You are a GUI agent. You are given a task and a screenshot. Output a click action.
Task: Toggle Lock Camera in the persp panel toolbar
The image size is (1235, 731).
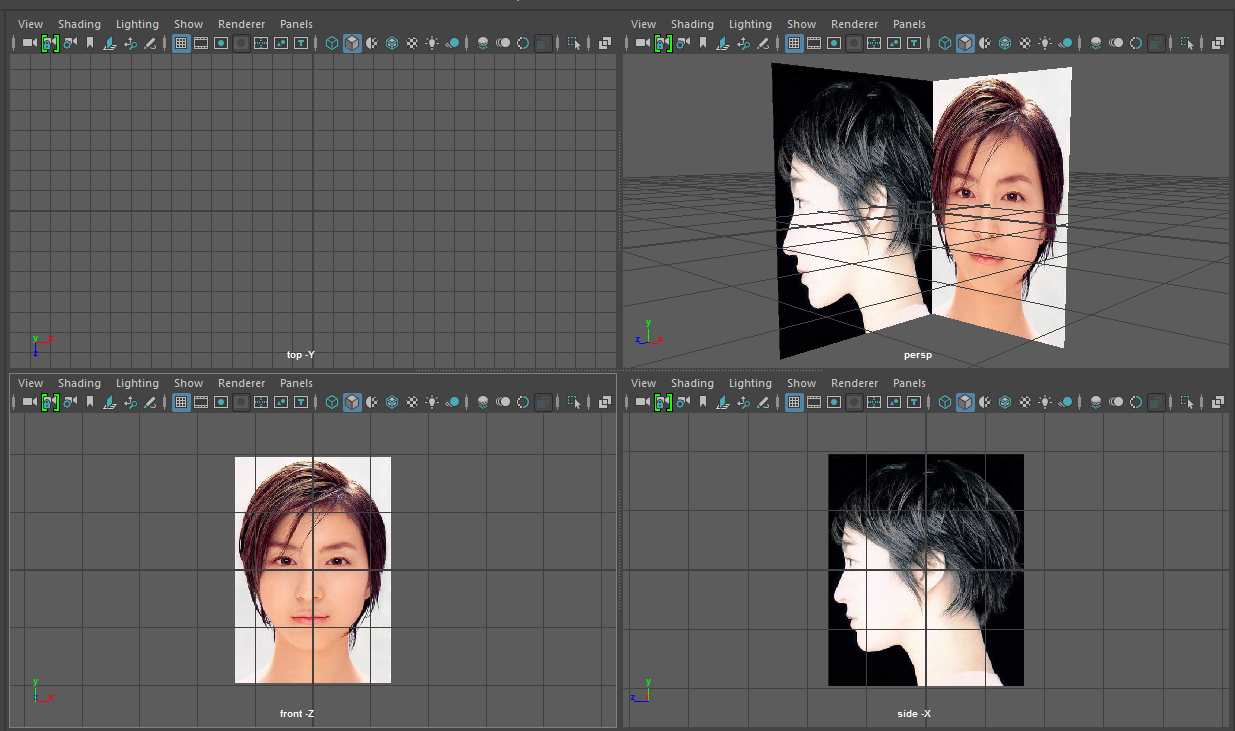[663, 43]
